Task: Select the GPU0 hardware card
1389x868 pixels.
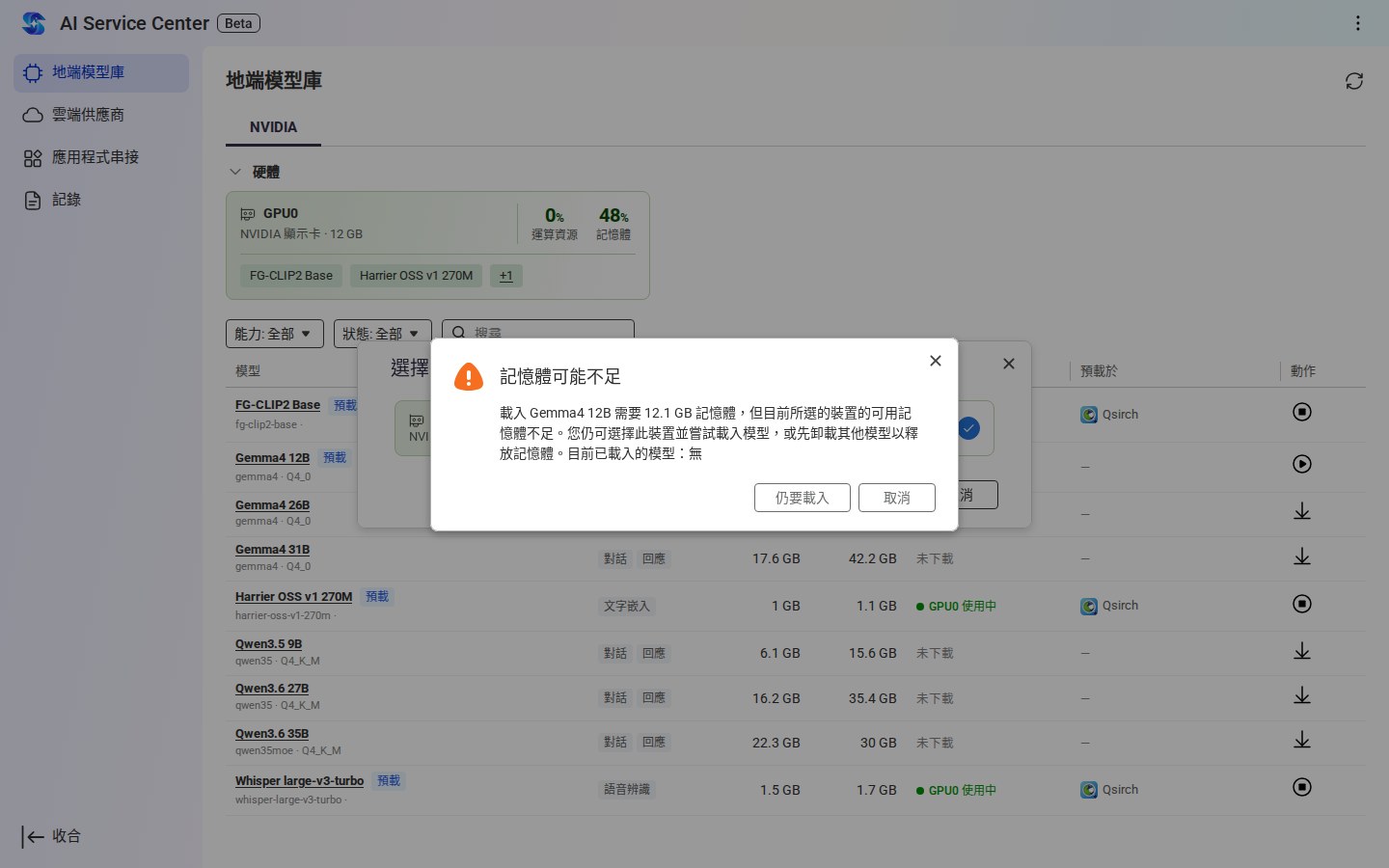Action: point(438,245)
